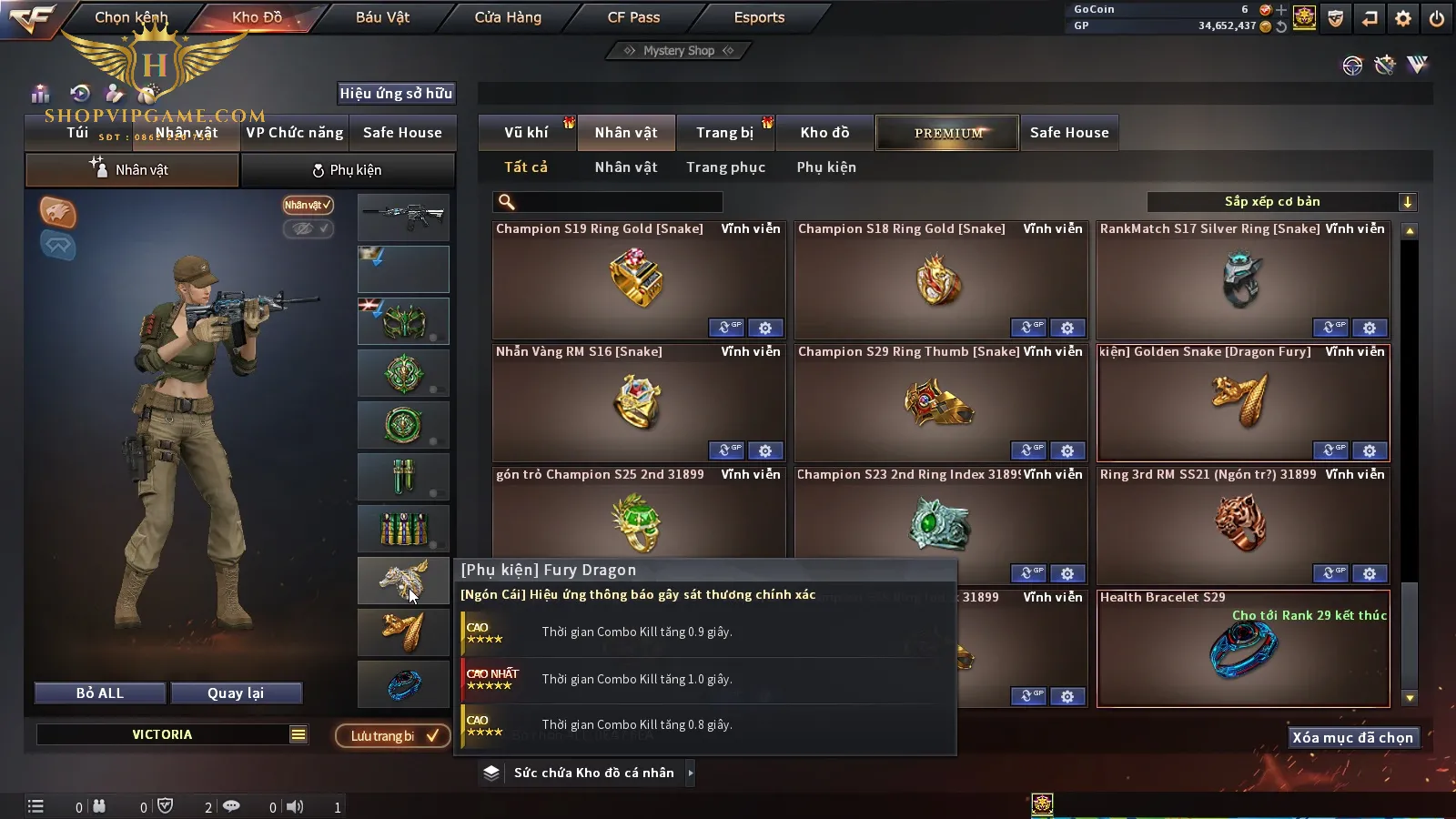The width and height of the screenshot is (1456, 819).
Task: Click the search magnifier icon
Action: (507, 202)
